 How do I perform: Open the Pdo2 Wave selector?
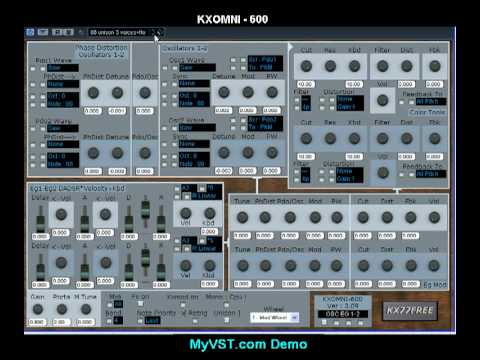63,128
